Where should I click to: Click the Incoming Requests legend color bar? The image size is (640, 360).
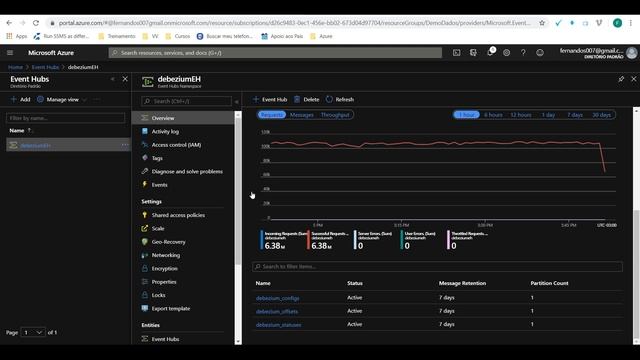(262, 240)
